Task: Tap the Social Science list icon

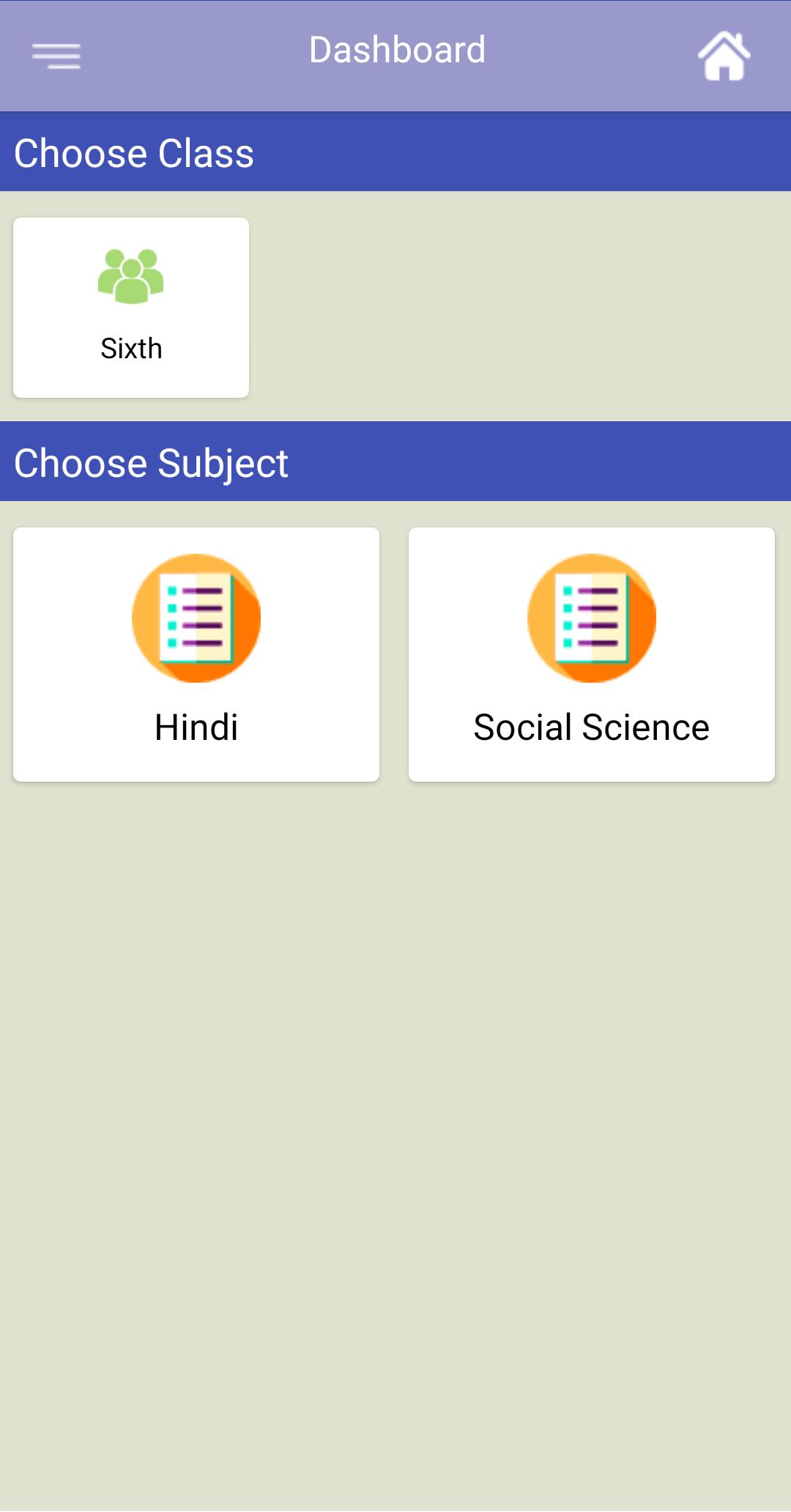Action: click(x=592, y=618)
